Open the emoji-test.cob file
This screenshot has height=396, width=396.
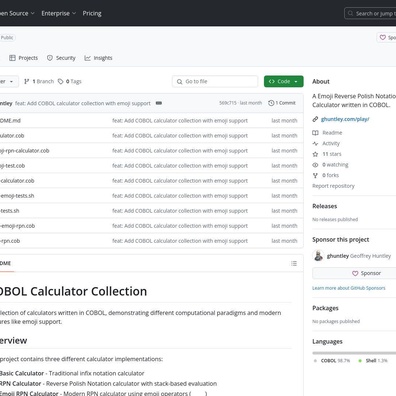click(x=12, y=166)
